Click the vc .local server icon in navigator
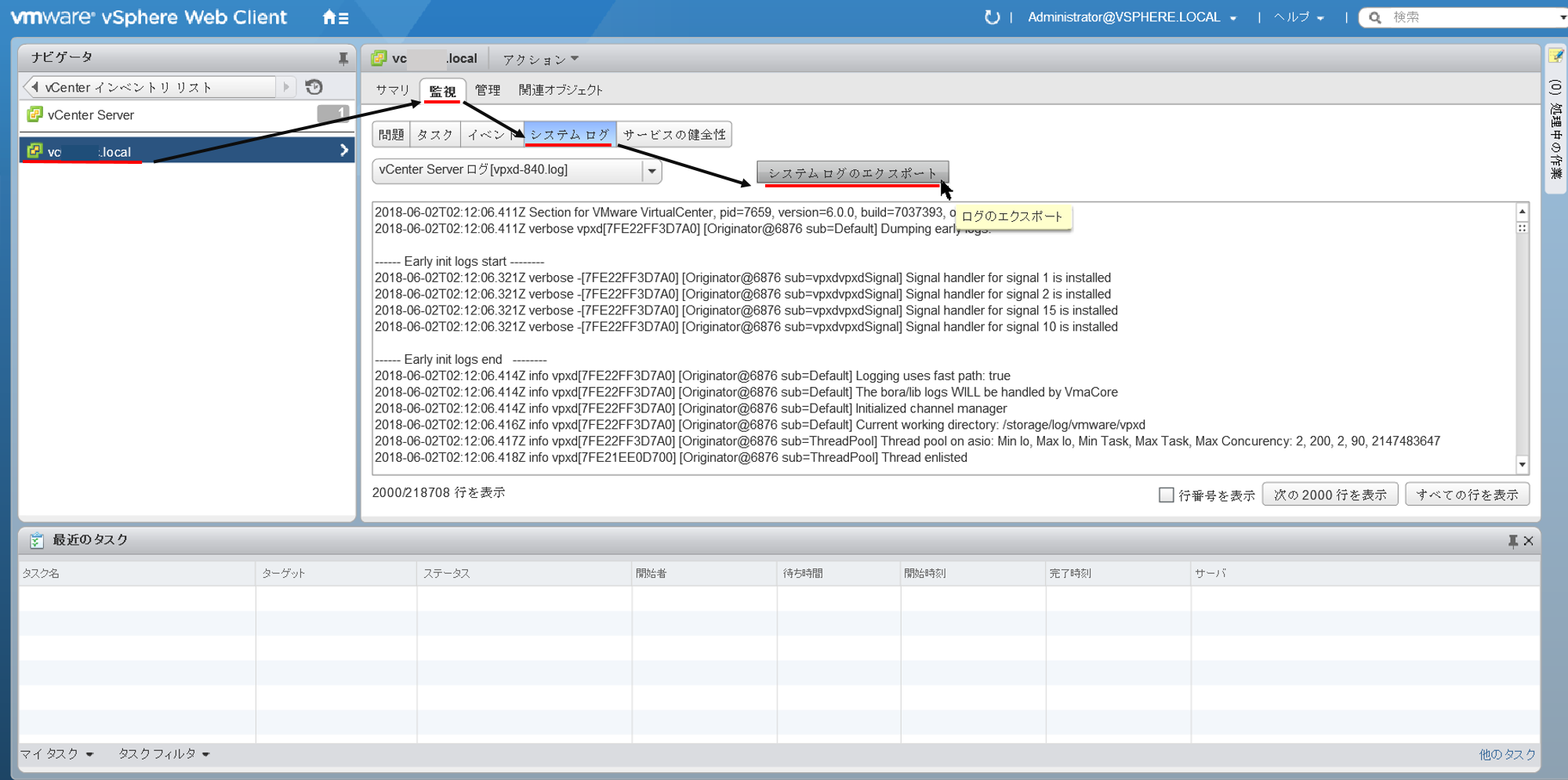Image resolution: width=1568 pixels, height=780 pixels. click(34, 151)
